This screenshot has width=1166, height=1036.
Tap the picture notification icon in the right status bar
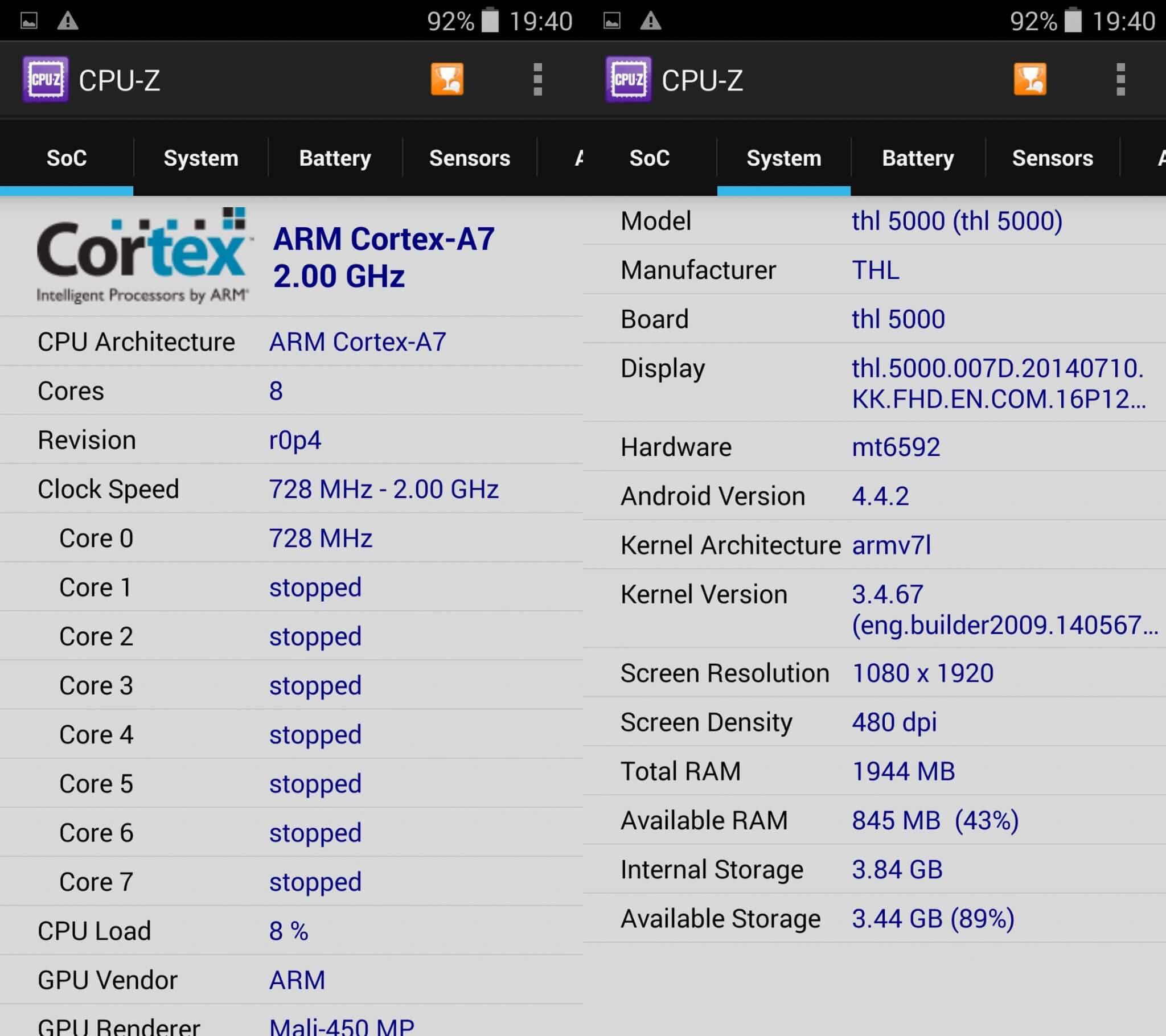click(x=612, y=21)
